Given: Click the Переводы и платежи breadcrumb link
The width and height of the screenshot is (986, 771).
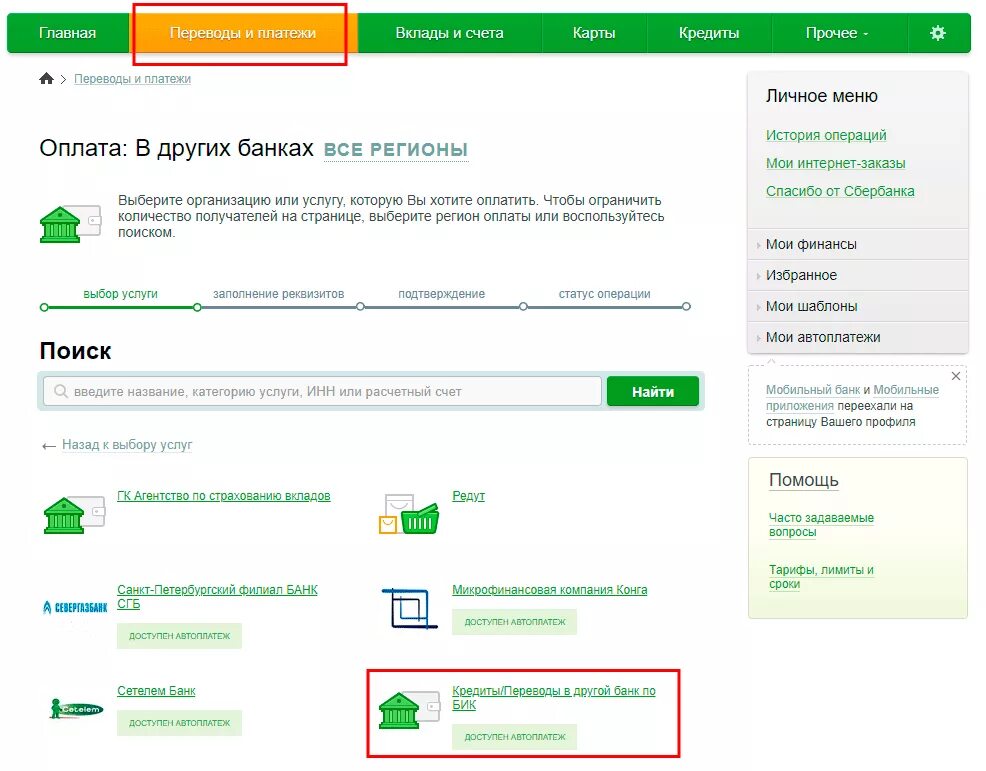Looking at the screenshot, I should (132, 79).
